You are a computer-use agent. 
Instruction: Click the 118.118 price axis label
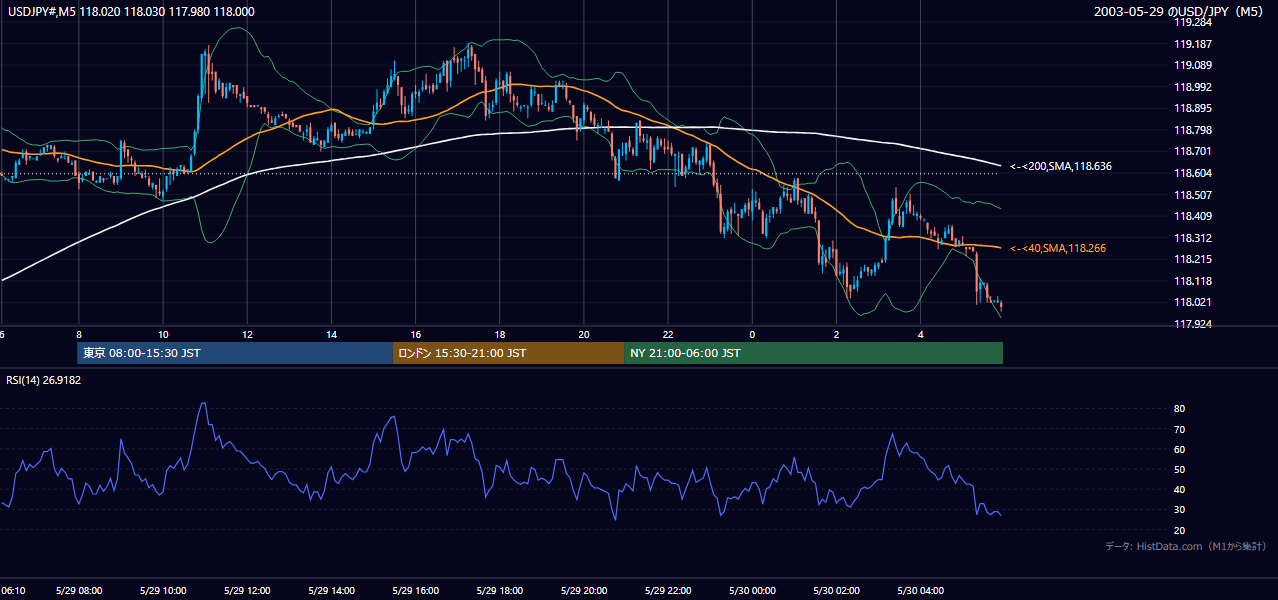click(x=1193, y=281)
